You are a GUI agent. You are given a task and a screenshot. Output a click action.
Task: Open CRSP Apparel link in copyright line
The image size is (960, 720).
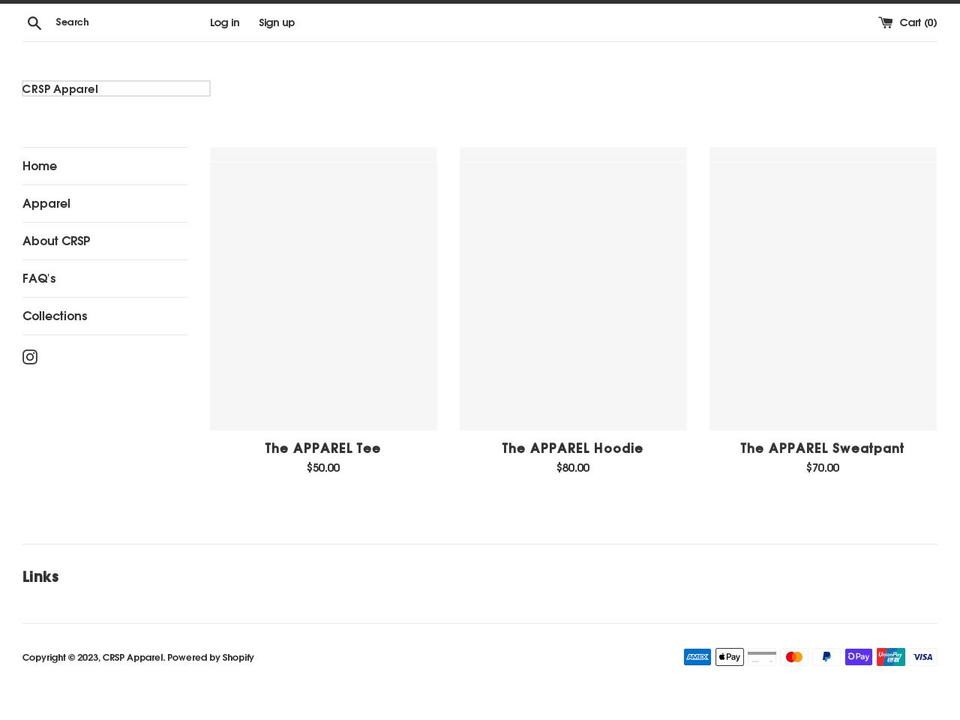pos(133,658)
